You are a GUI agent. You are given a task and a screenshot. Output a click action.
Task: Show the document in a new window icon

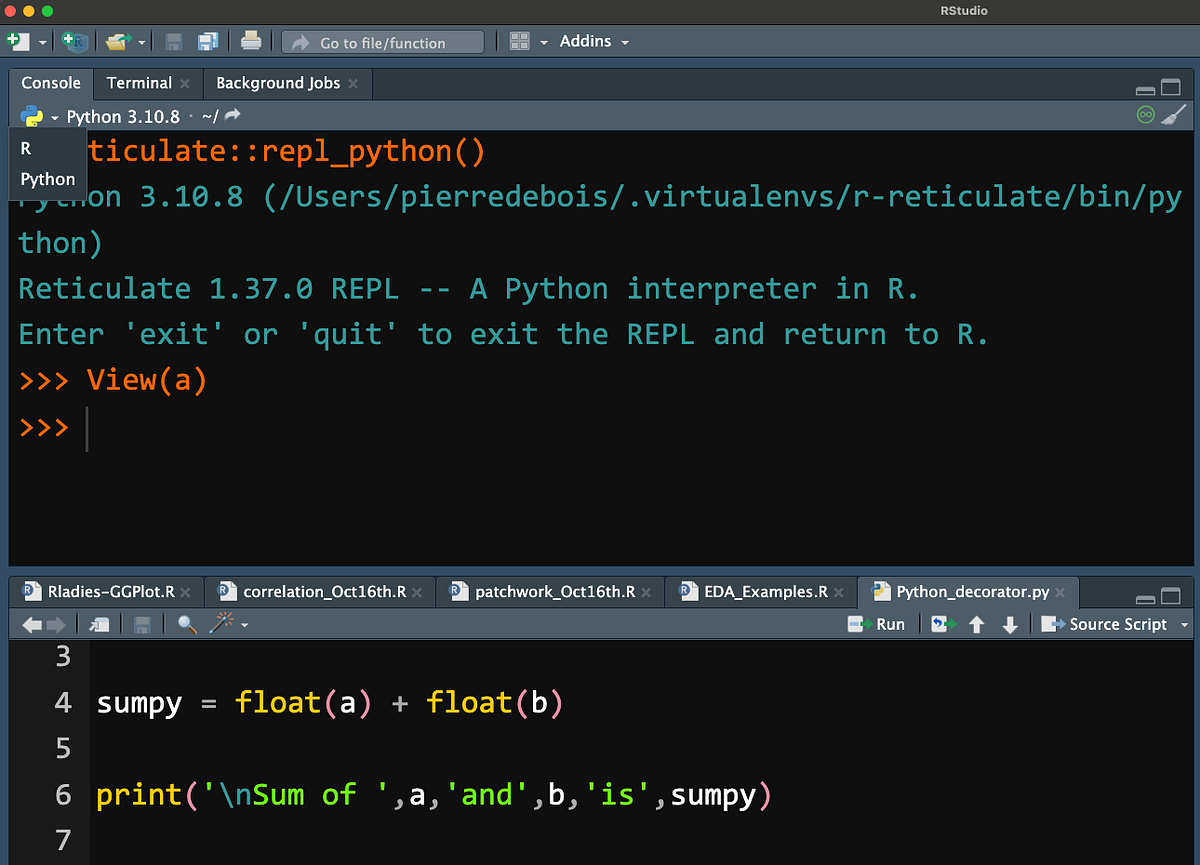pos(99,624)
